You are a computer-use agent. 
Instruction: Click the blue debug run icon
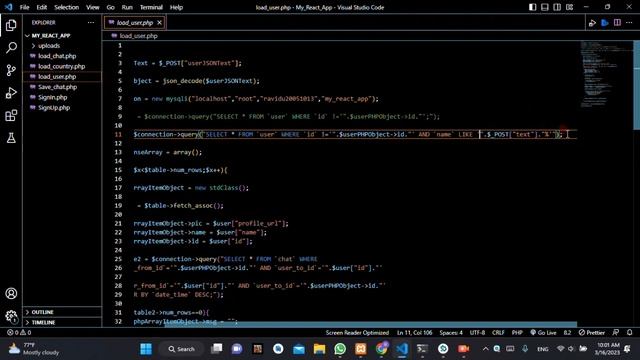click(x=605, y=23)
